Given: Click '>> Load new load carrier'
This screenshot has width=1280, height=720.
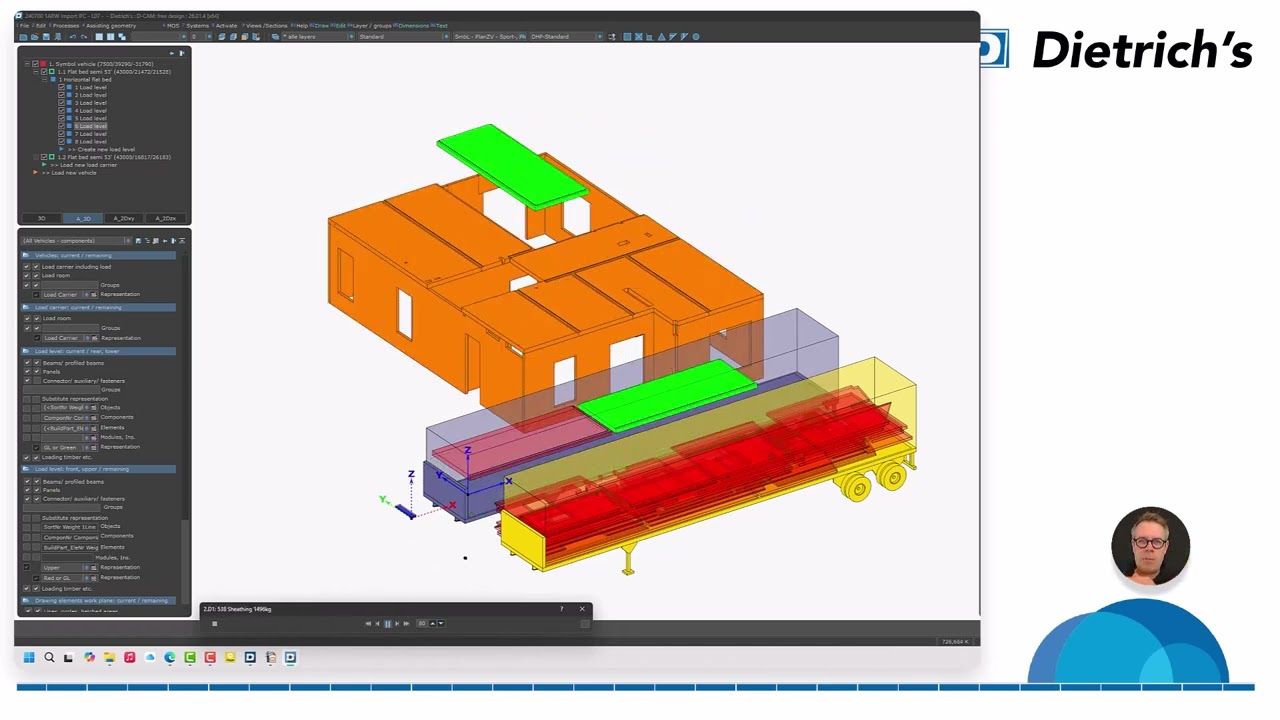Looking at the screenshot, I should [84, 165].
